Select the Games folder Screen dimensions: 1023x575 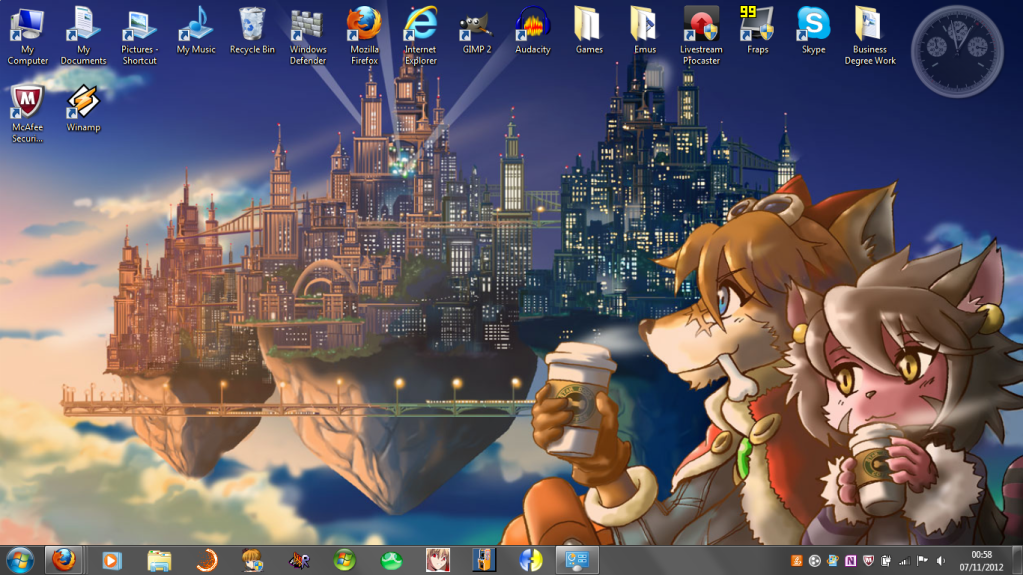click(x=588, y=30)
